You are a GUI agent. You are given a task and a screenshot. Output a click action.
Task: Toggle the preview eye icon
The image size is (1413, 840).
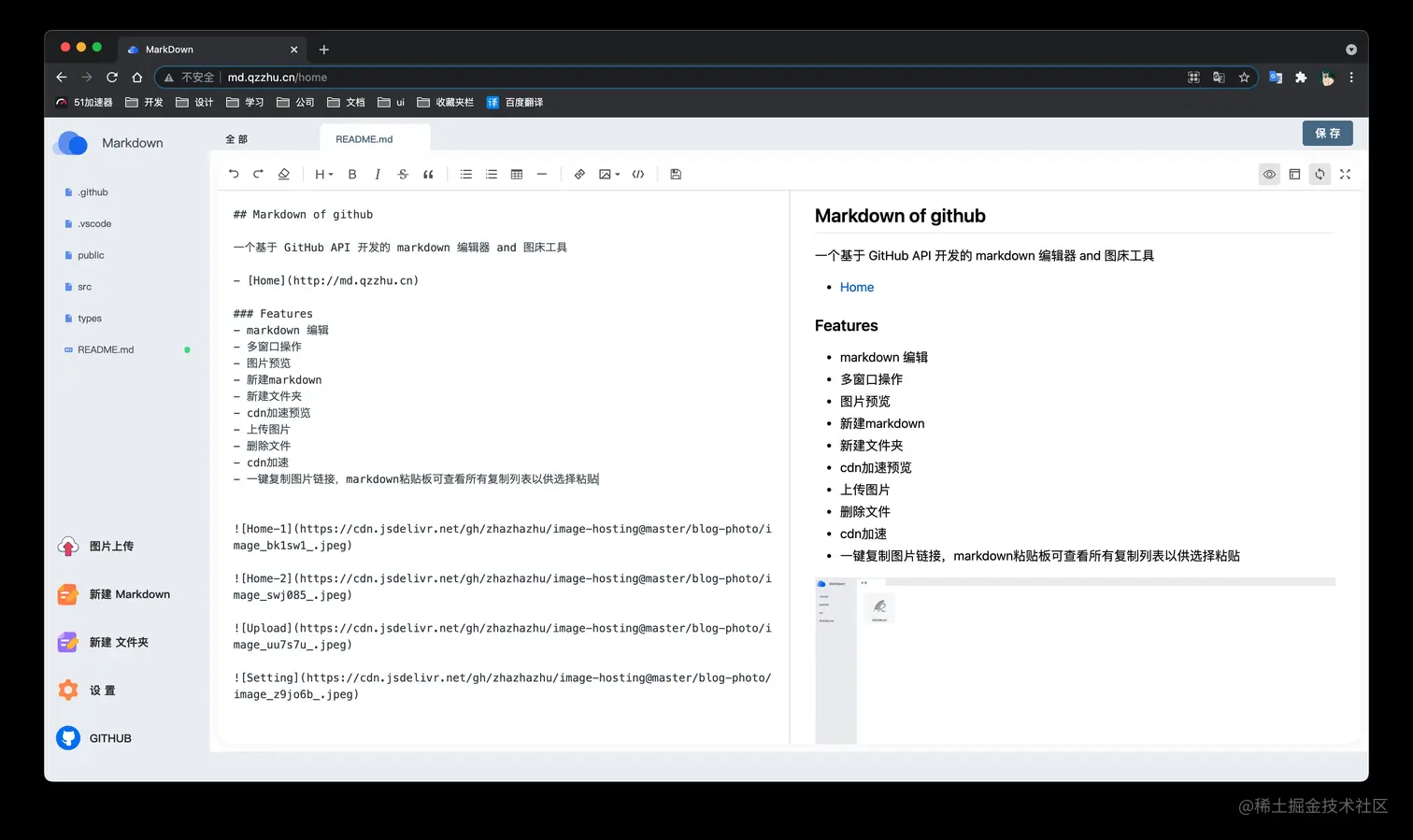point(1269,174)
